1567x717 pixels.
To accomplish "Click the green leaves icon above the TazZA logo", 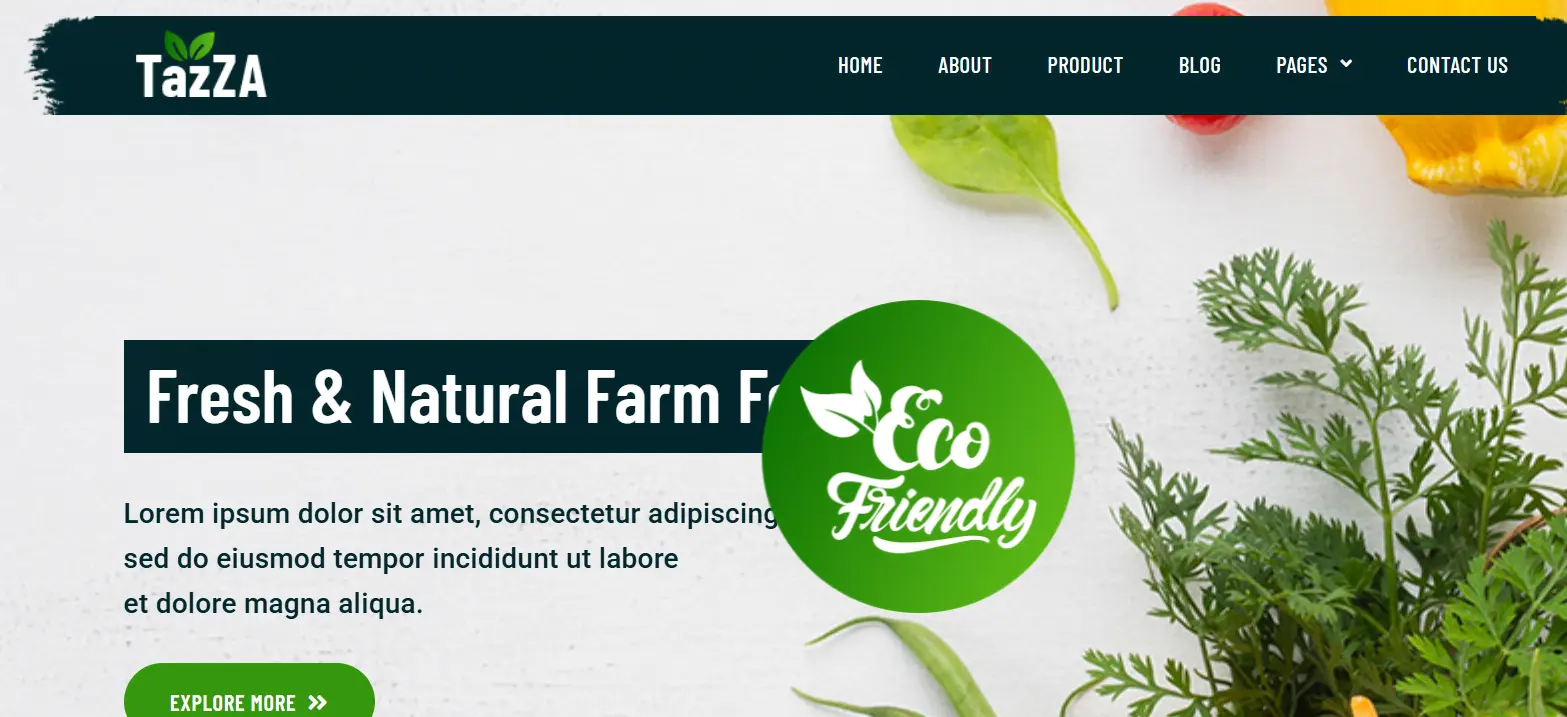I will (x=189, y=46).
